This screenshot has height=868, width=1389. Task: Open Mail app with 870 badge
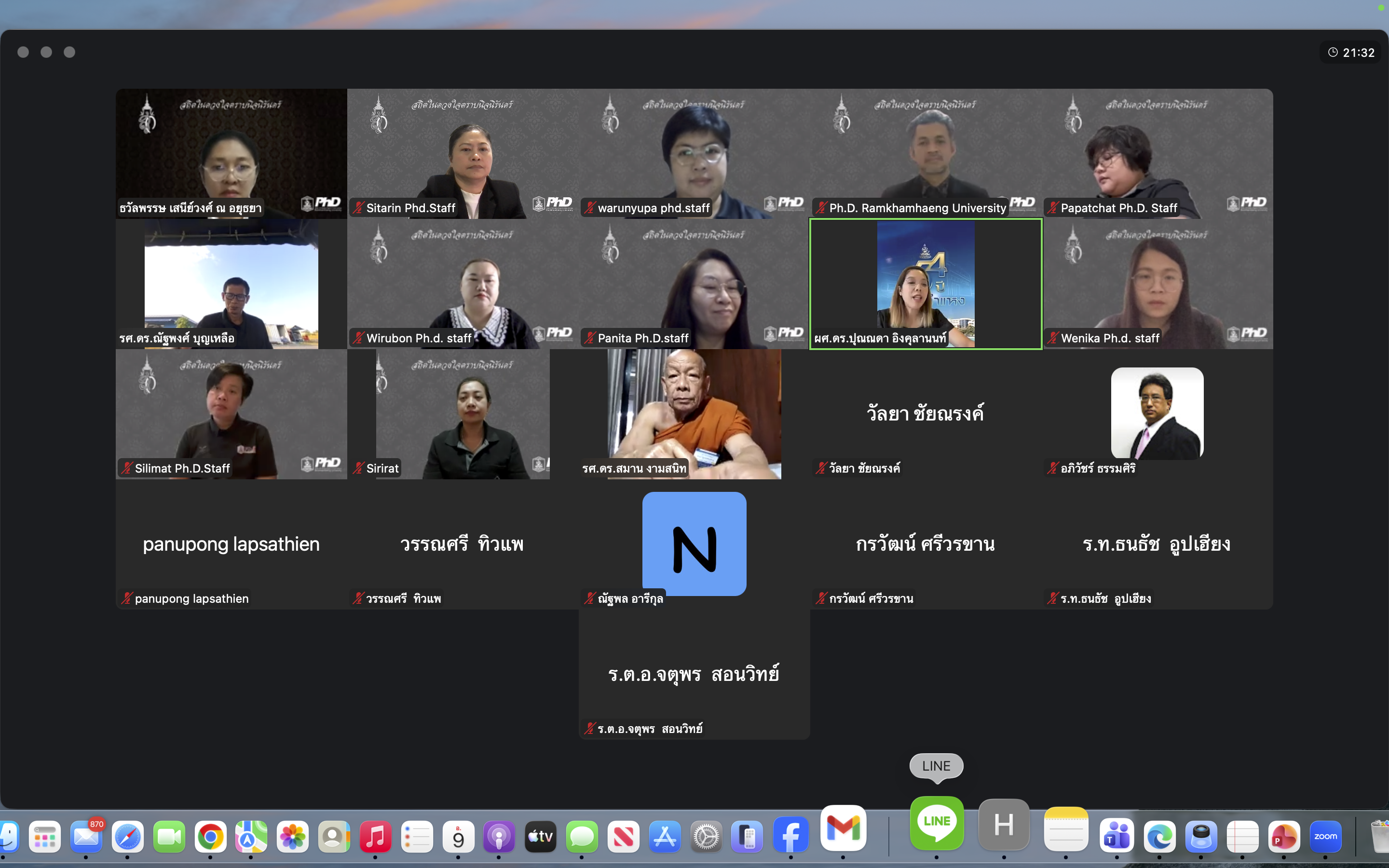click(86, 837)
